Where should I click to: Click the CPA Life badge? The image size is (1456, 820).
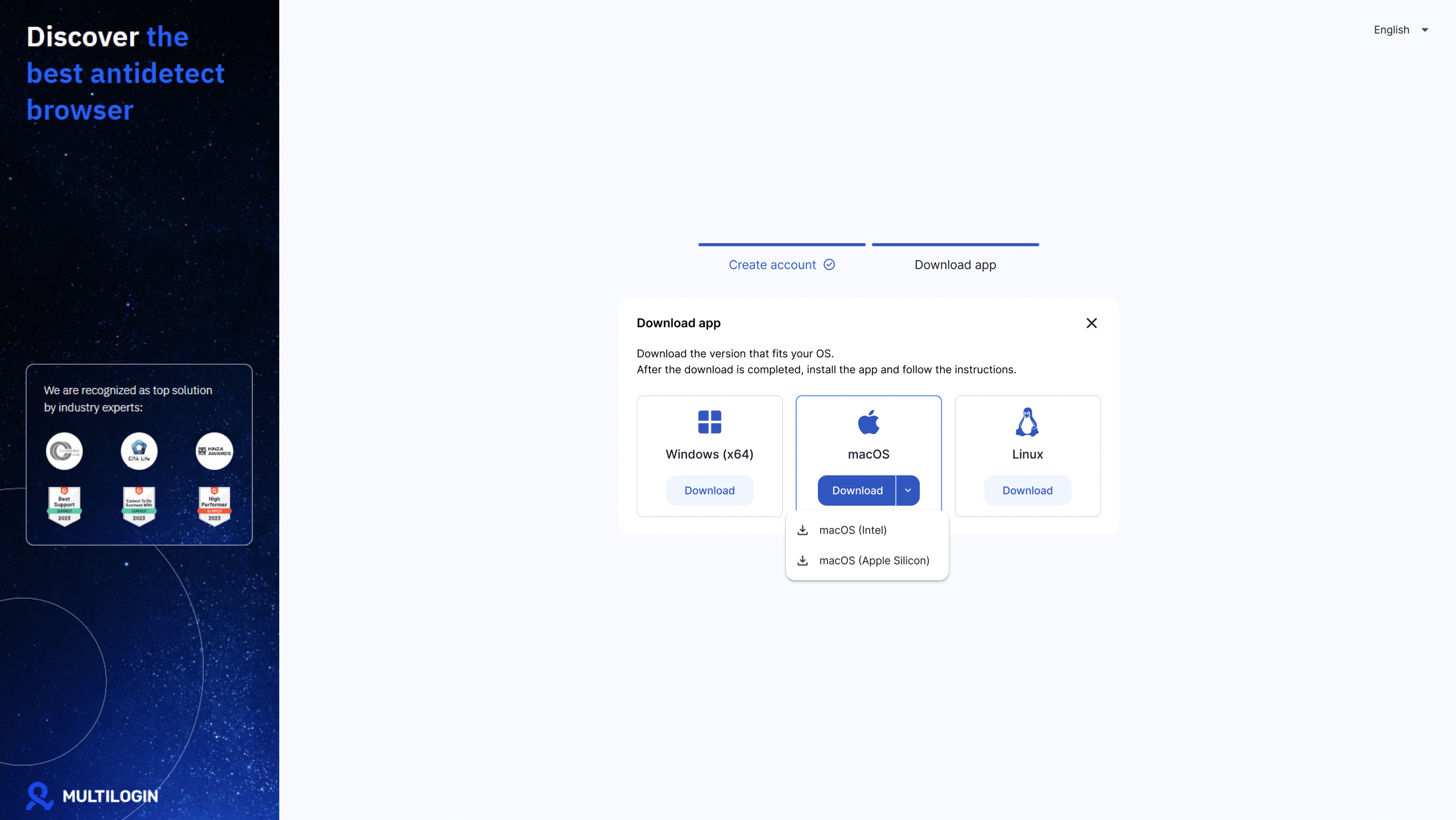pyautogui.click(x=139, y=451)
